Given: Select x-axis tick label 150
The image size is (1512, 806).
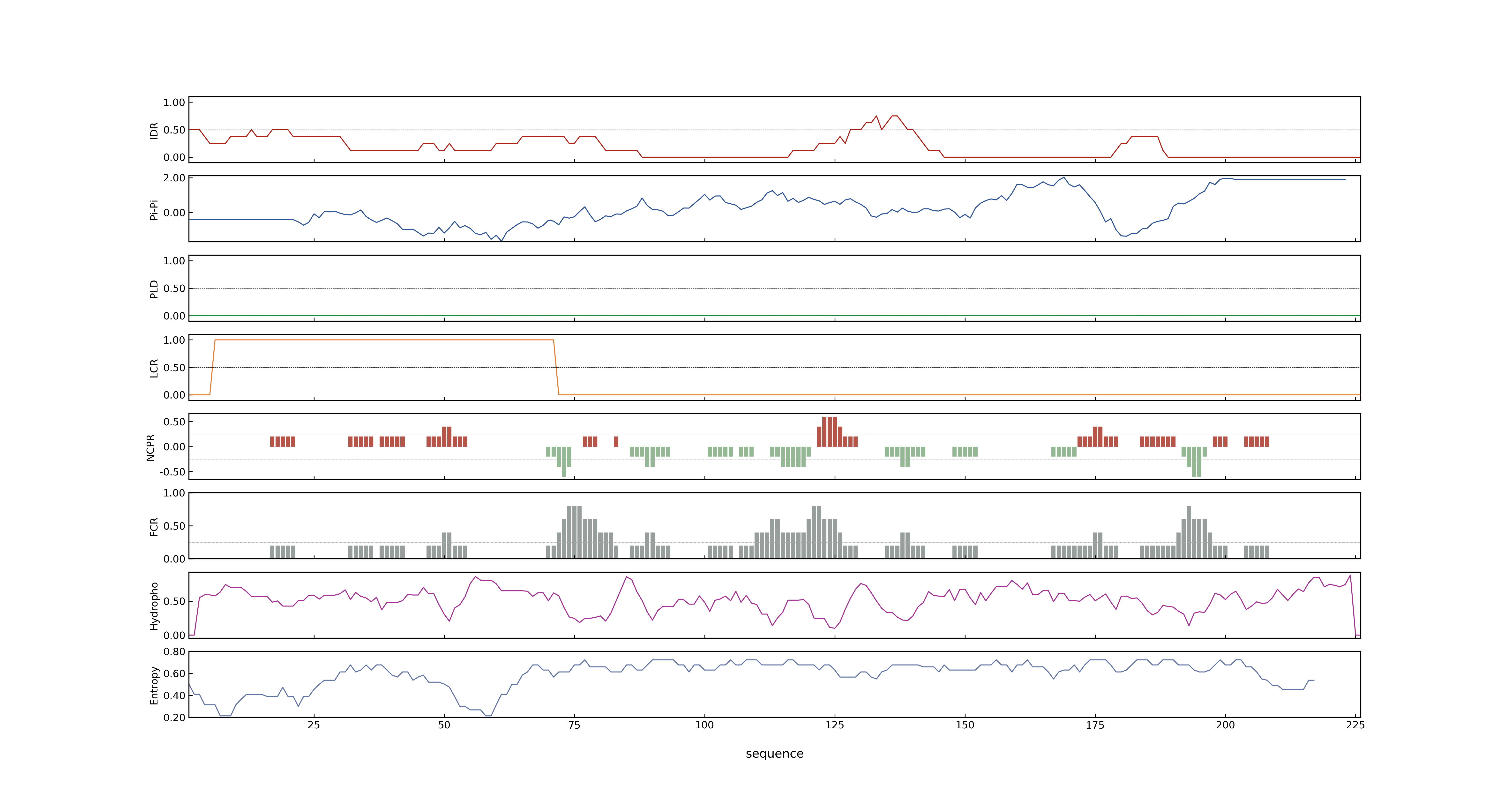Looking at the screenshot, I should pyautogui.click(x=965, y=725).
